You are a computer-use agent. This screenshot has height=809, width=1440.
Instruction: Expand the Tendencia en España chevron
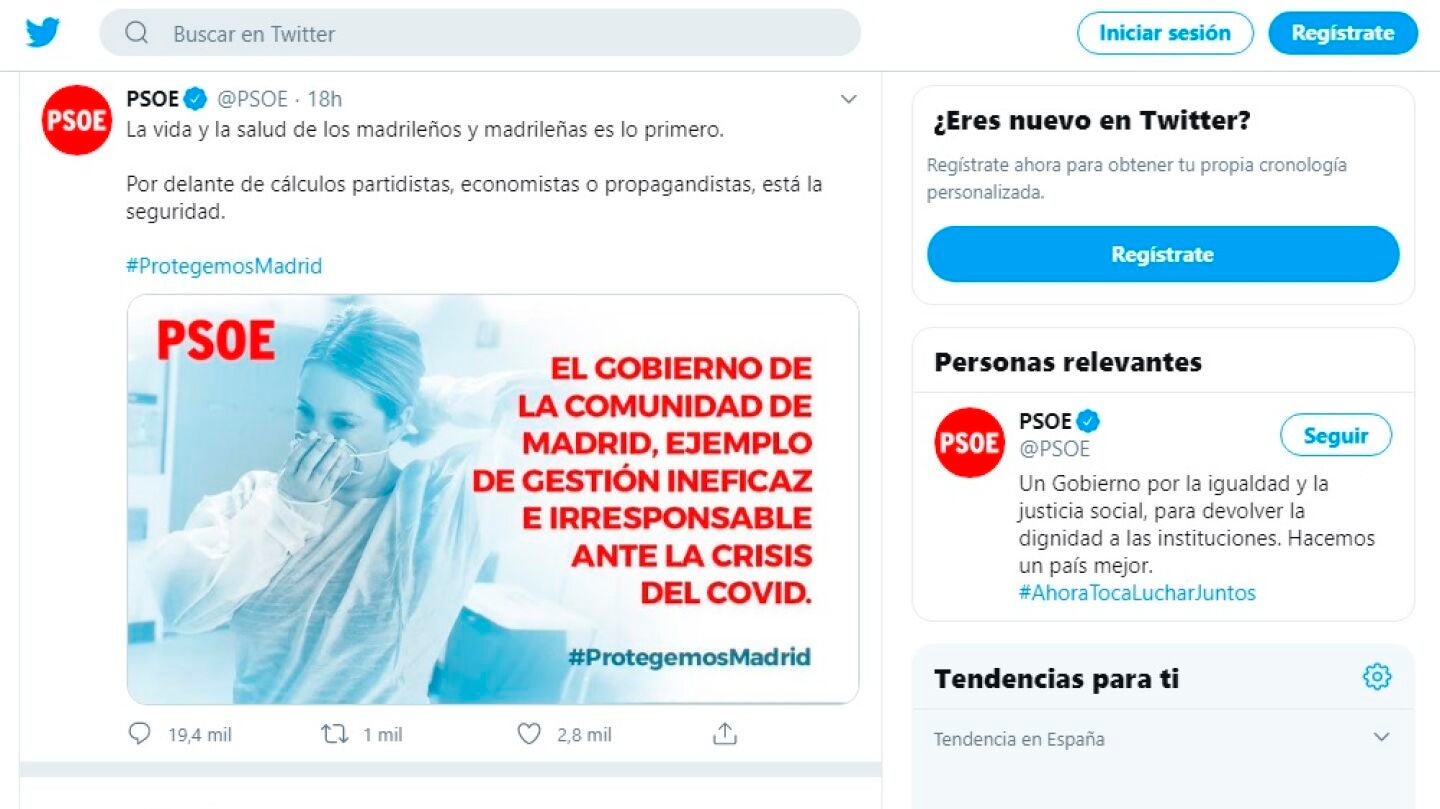click(1381, 737)
